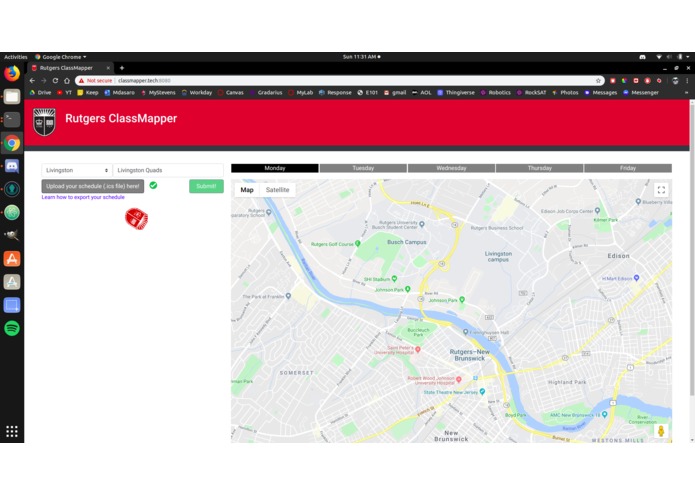
Task: Open Firefox from the dock
Action: (12, 74)
